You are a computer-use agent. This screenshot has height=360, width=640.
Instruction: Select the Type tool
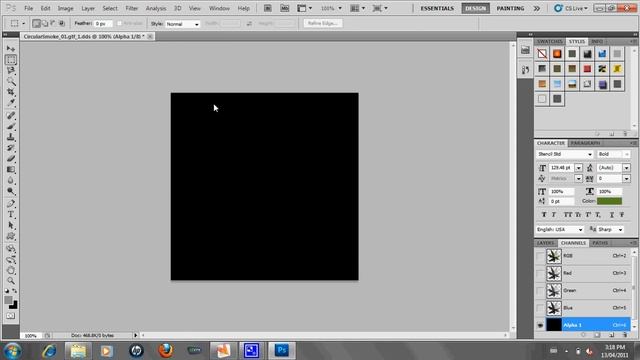click(11, 215)
